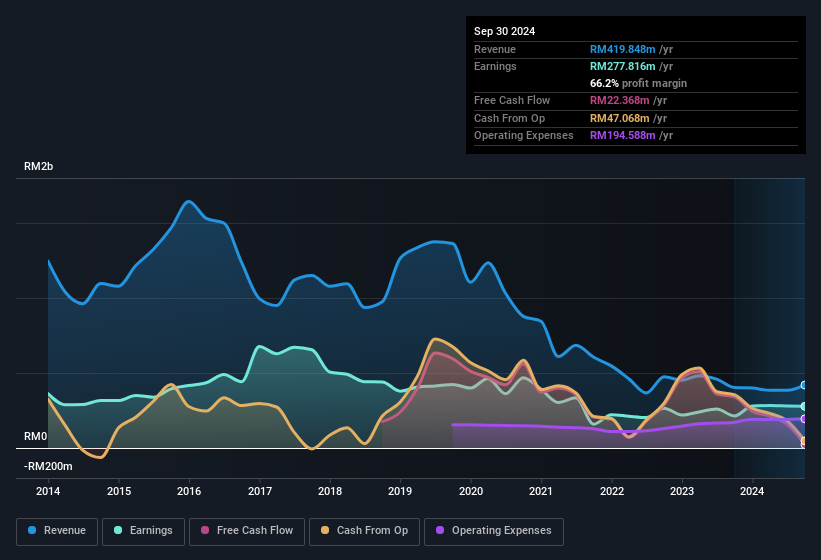Click the 2014 x-axis label
Image resolution: width=821 pixels, height=560 pixels.
point(48,491)
